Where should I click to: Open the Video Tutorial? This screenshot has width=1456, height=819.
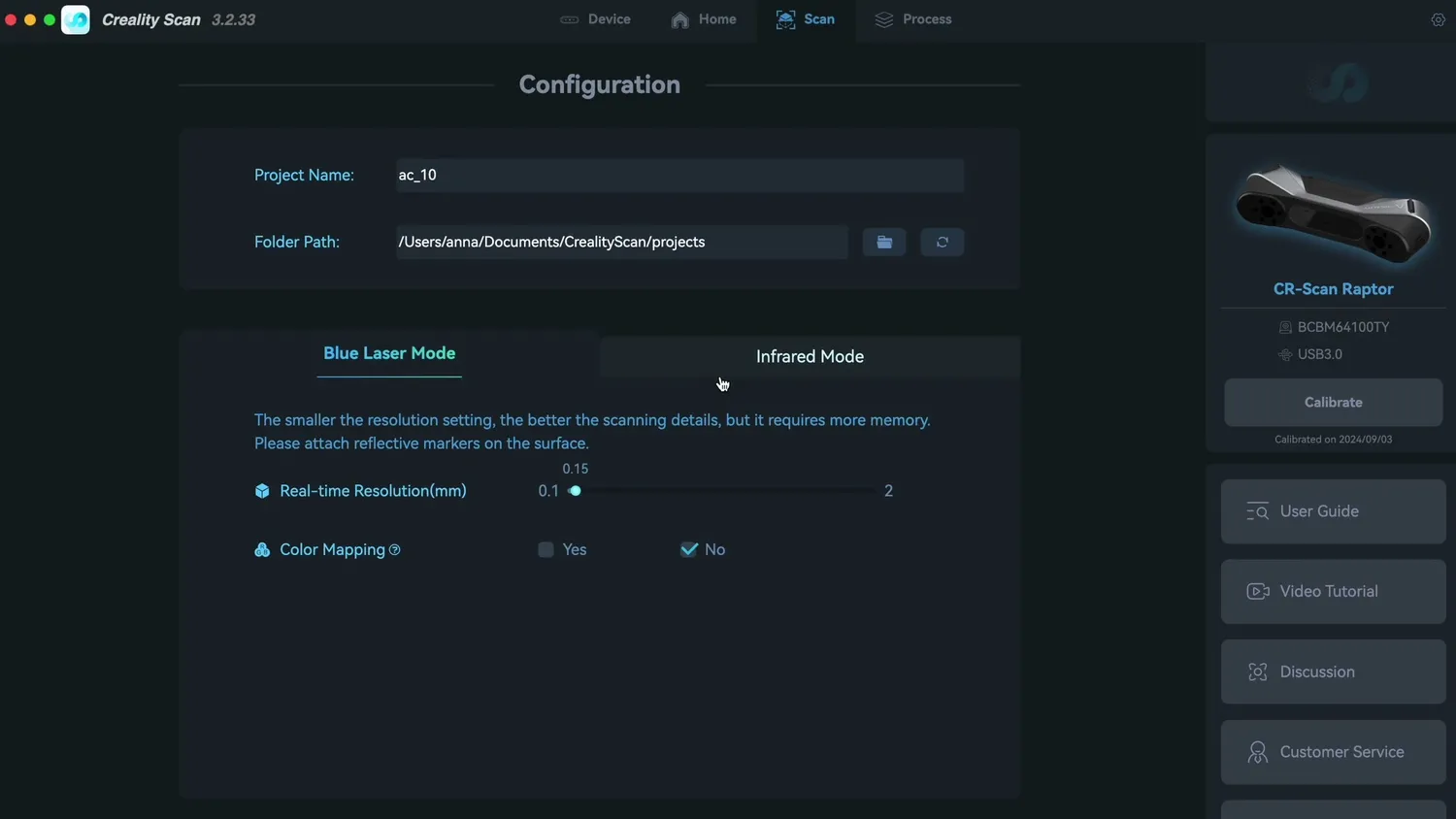point(1333,591)
